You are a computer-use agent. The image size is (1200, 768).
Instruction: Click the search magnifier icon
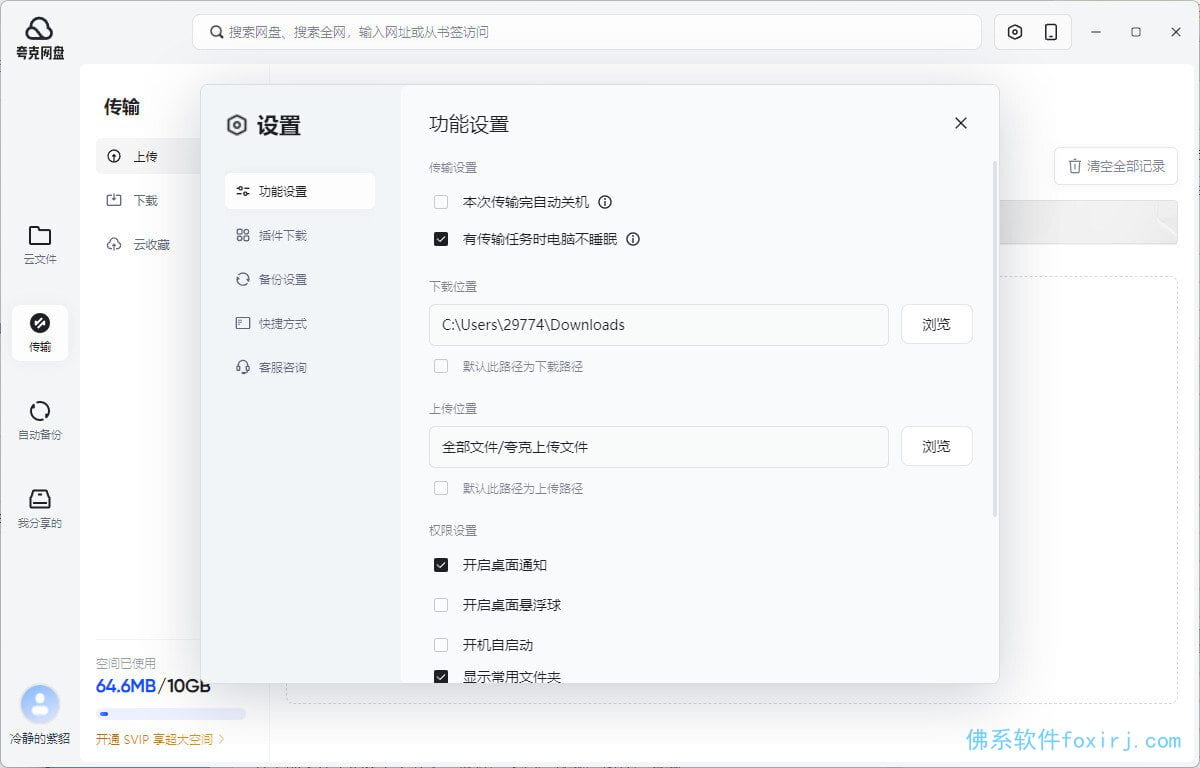click(x=216, y=32)
